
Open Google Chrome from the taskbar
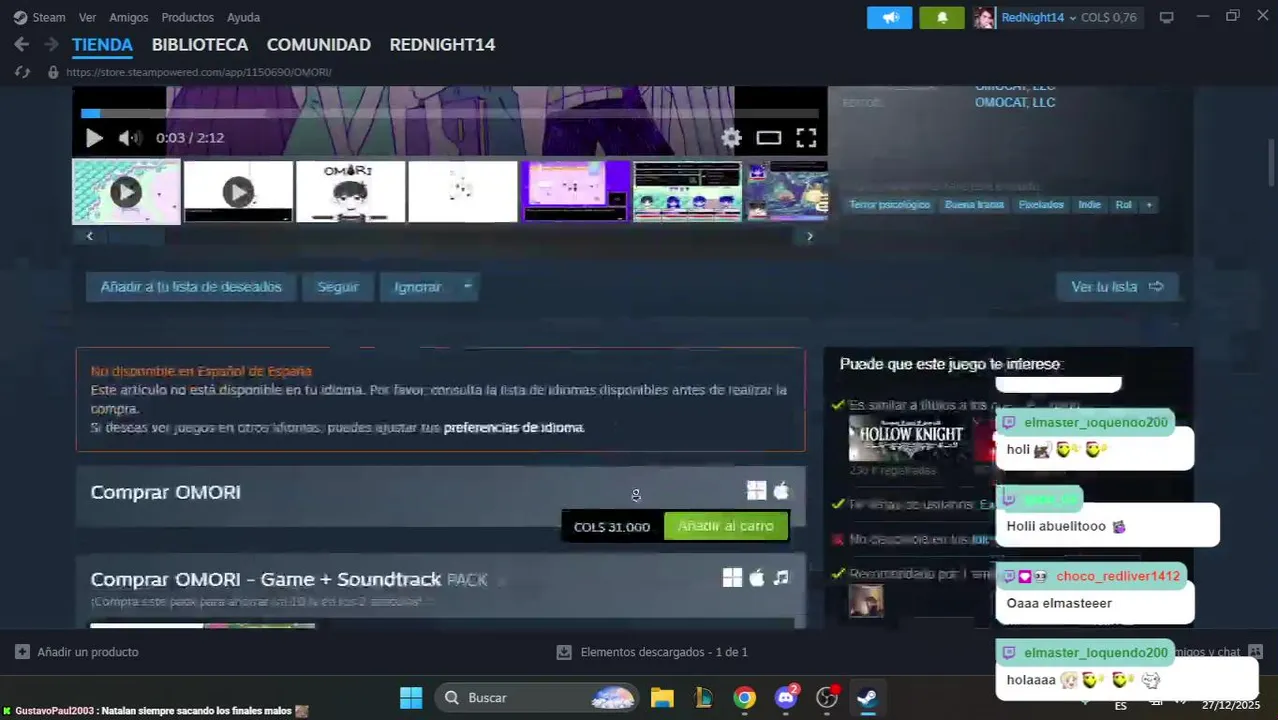pos(744,698)
